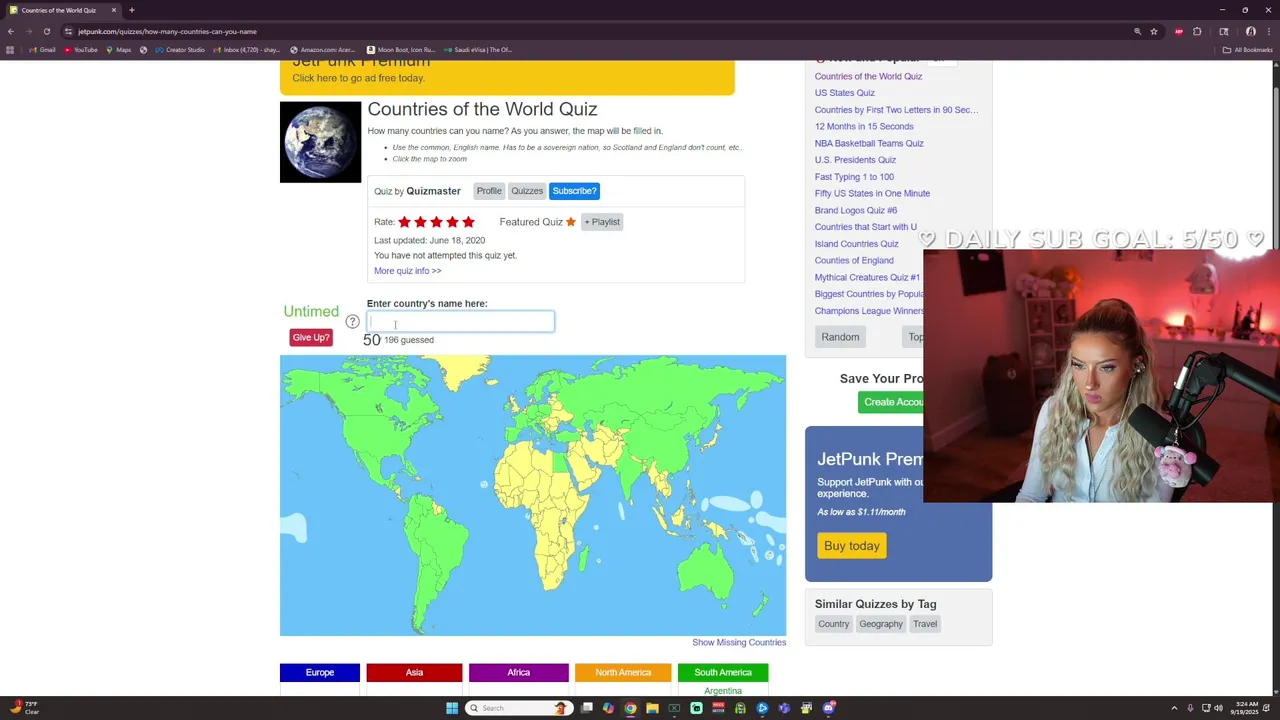1280x720 pixels.
Task: Show hidden system tray icons chevron
Action: coord(1174,708)
